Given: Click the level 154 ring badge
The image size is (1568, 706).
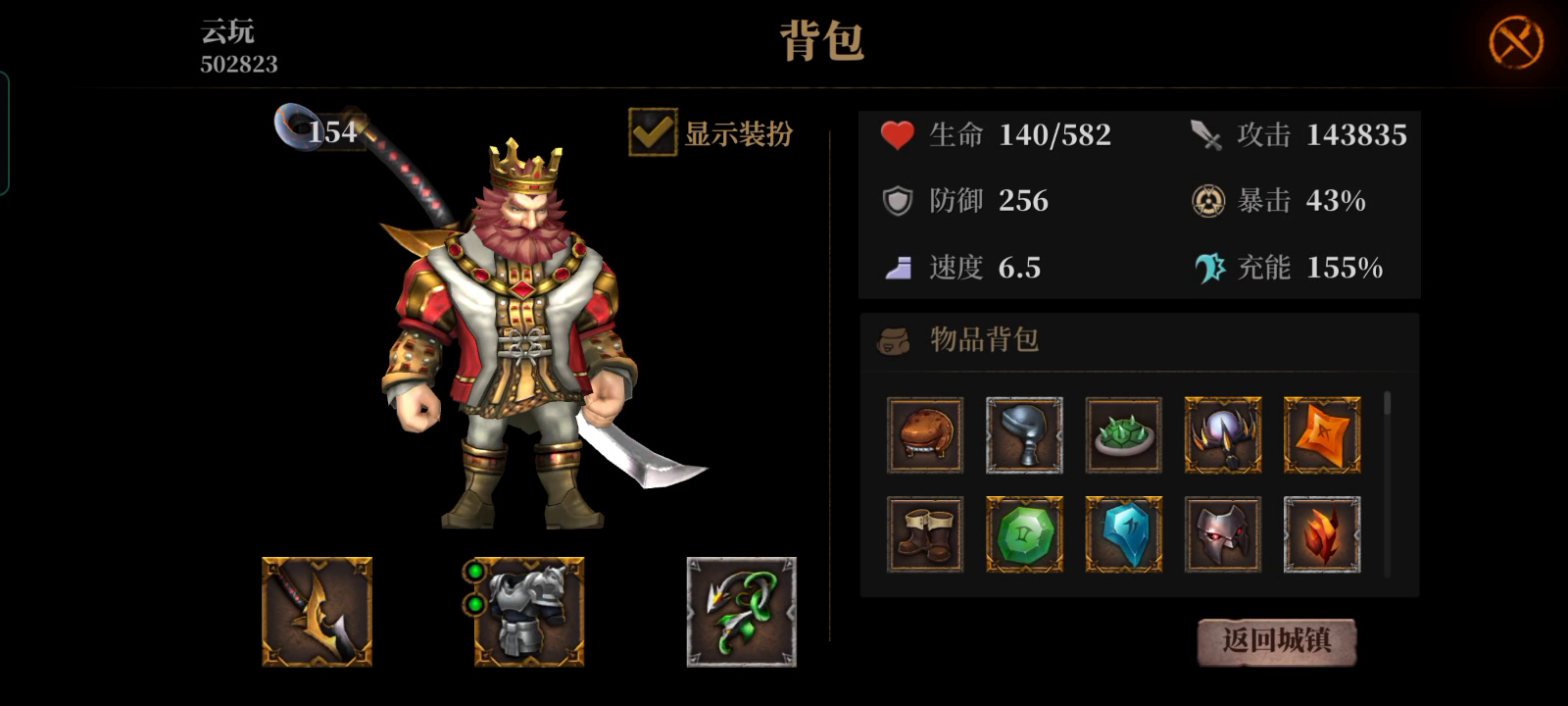Looking at the screenshot, I should [320, 128].
